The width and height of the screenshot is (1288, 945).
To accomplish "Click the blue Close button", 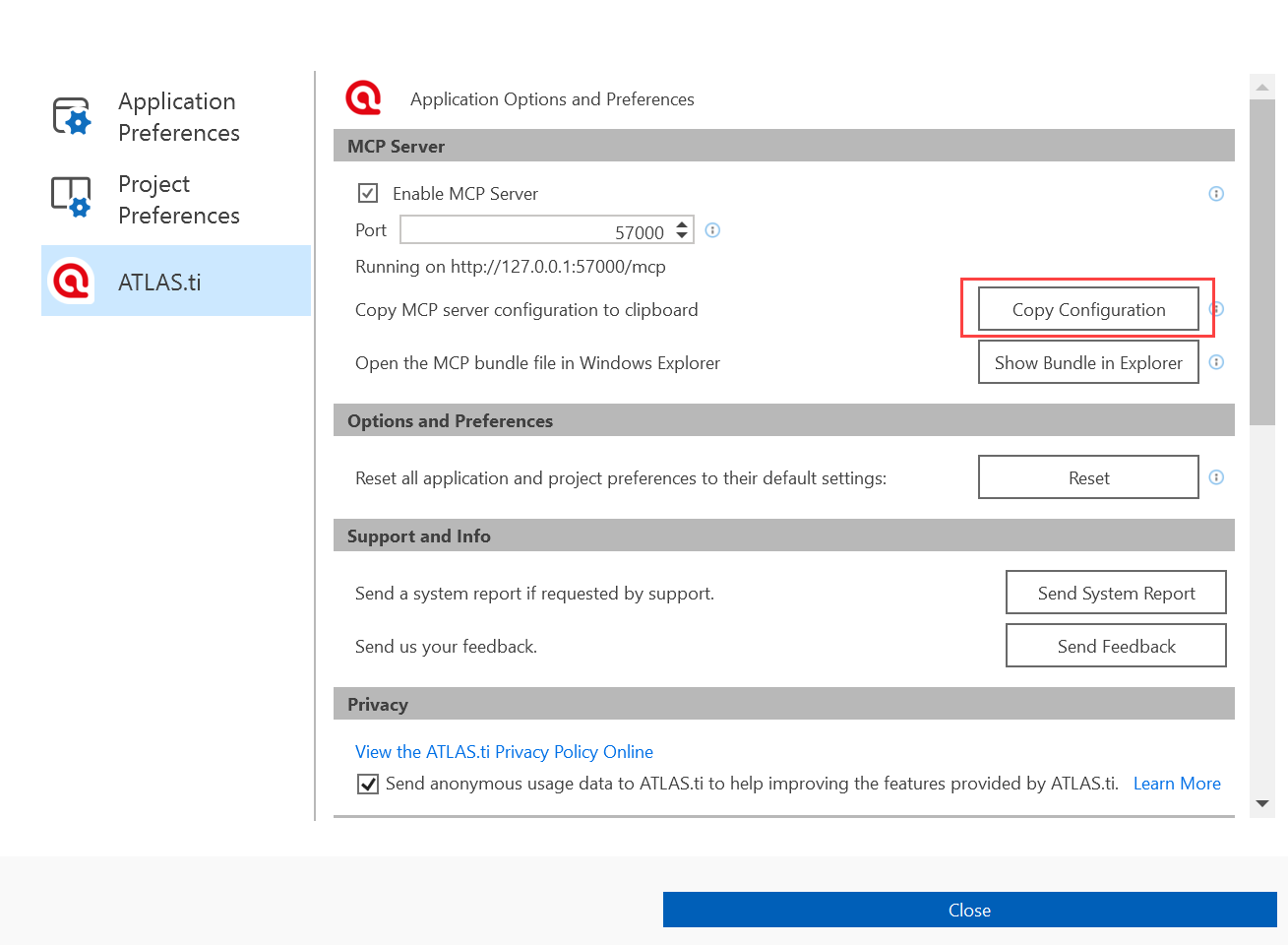I will coord(969,910).
